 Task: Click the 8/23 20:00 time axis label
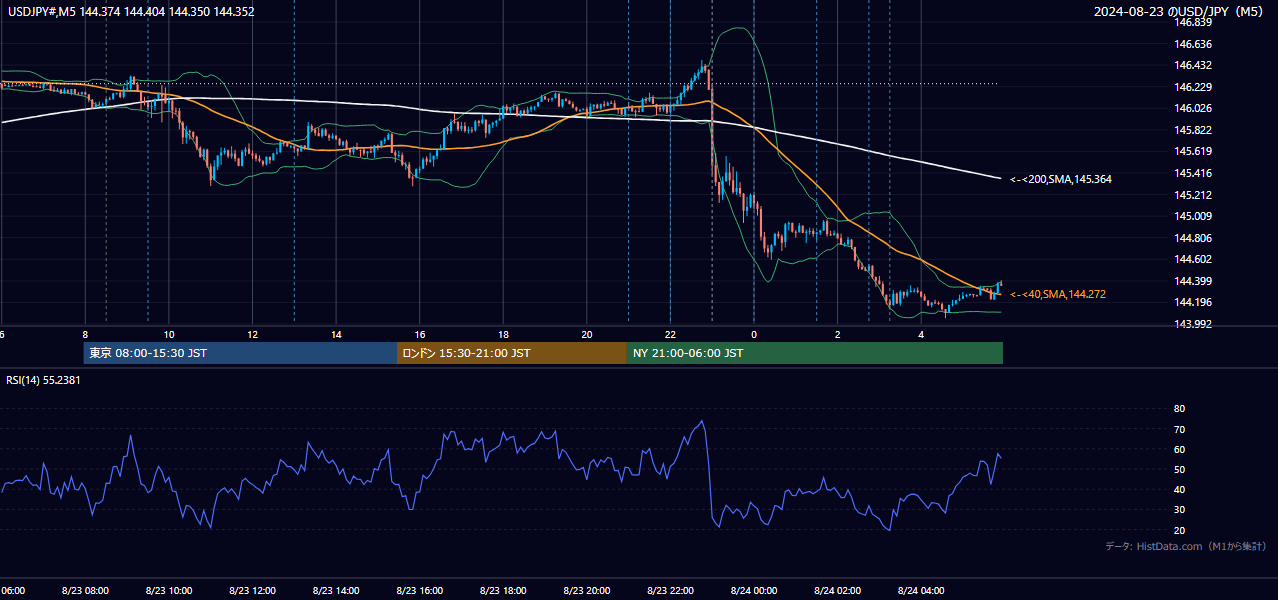point(587,590)
